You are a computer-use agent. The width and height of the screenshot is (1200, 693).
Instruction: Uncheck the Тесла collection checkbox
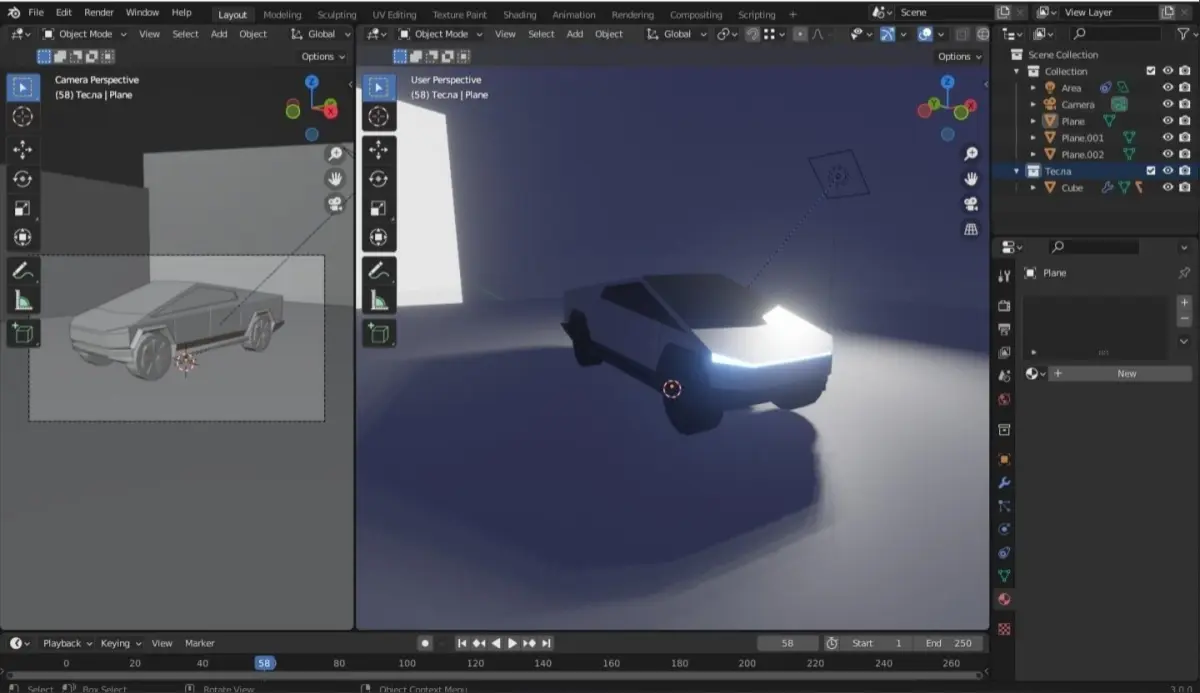coord(1150,171)
